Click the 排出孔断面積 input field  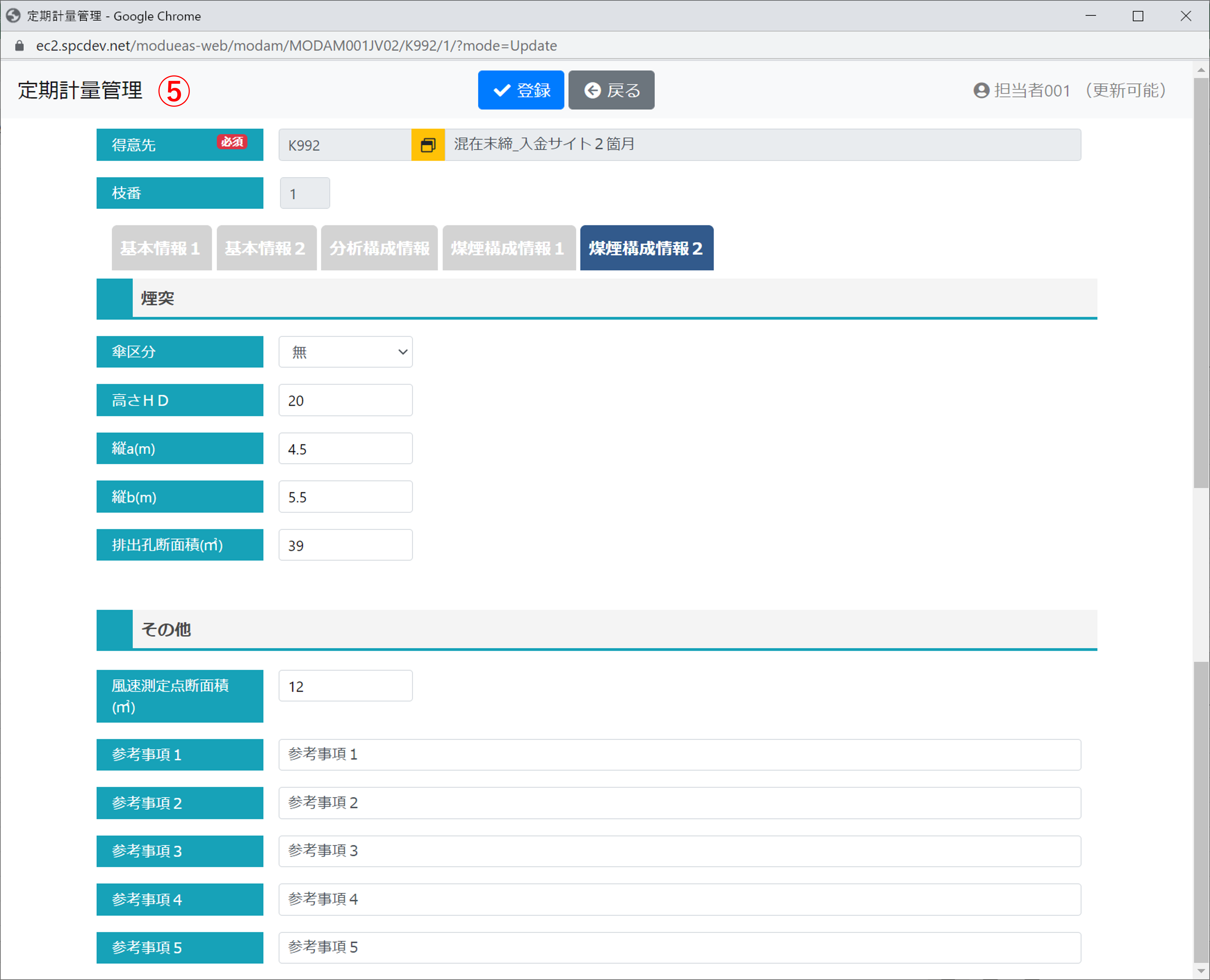click(346, 545)
